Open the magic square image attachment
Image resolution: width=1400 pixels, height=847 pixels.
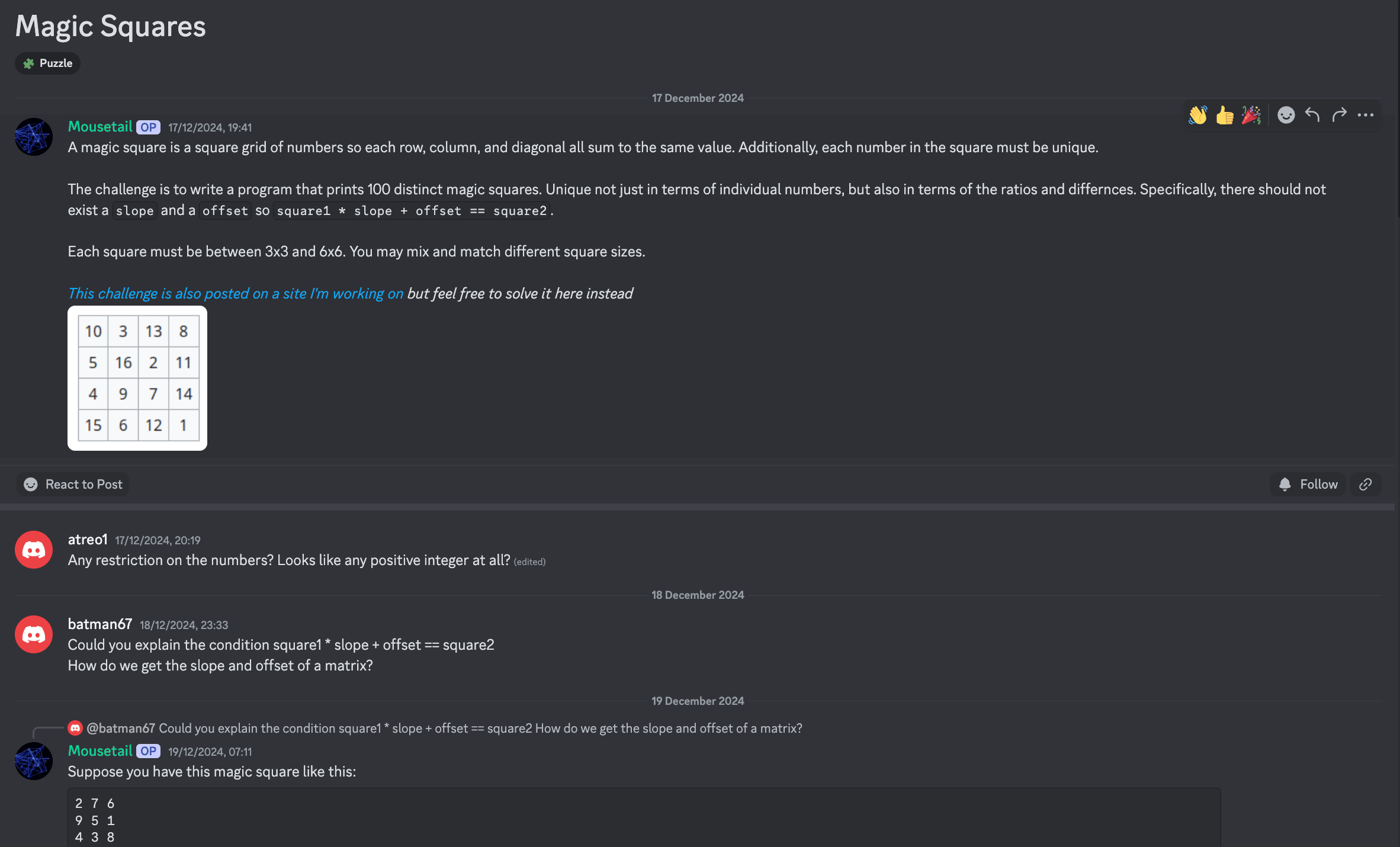point(137,378)
